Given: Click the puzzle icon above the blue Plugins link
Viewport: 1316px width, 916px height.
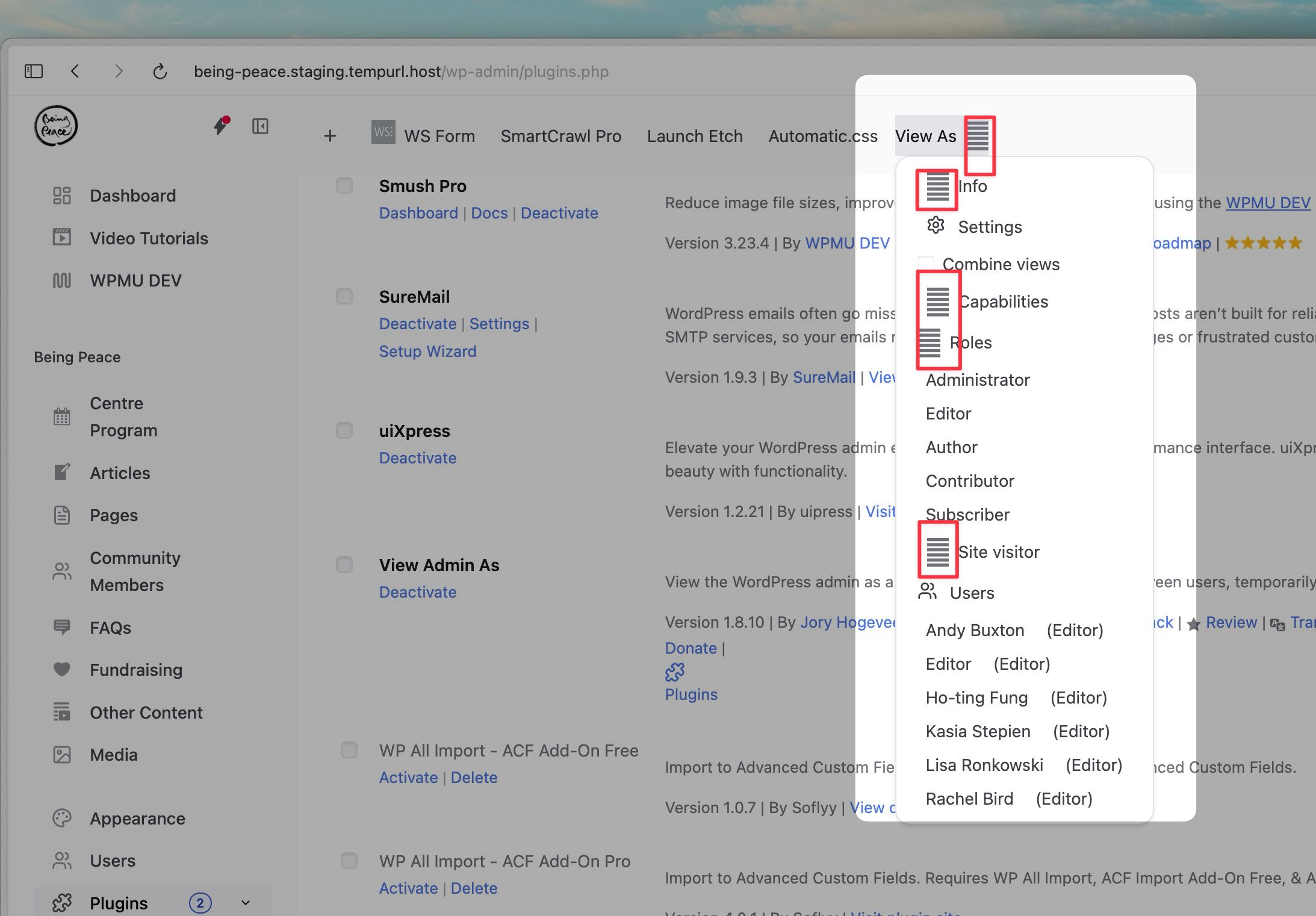Looking at the screenshot, I should [x=675, y=672].
